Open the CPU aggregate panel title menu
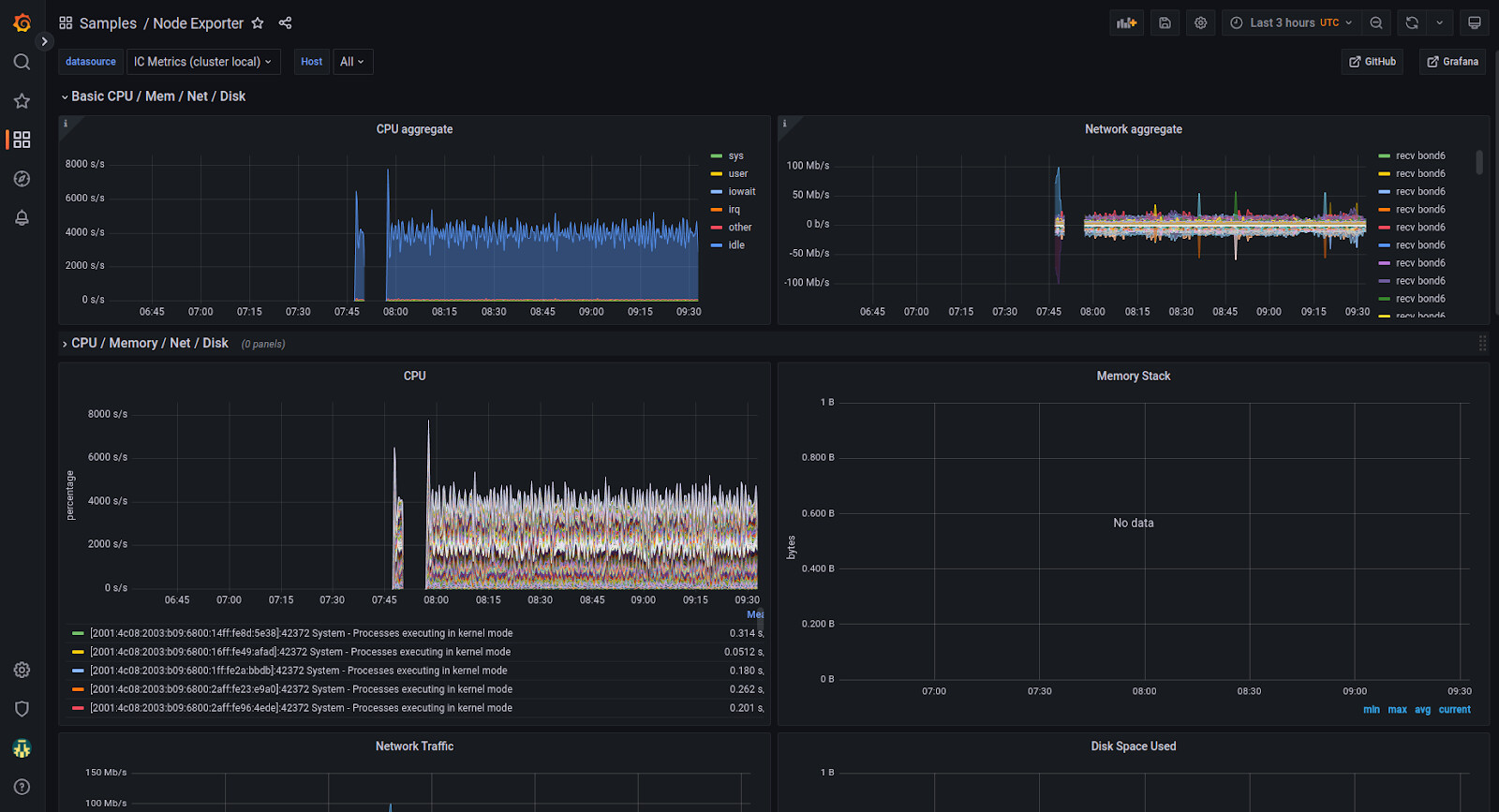 point(414,129)
